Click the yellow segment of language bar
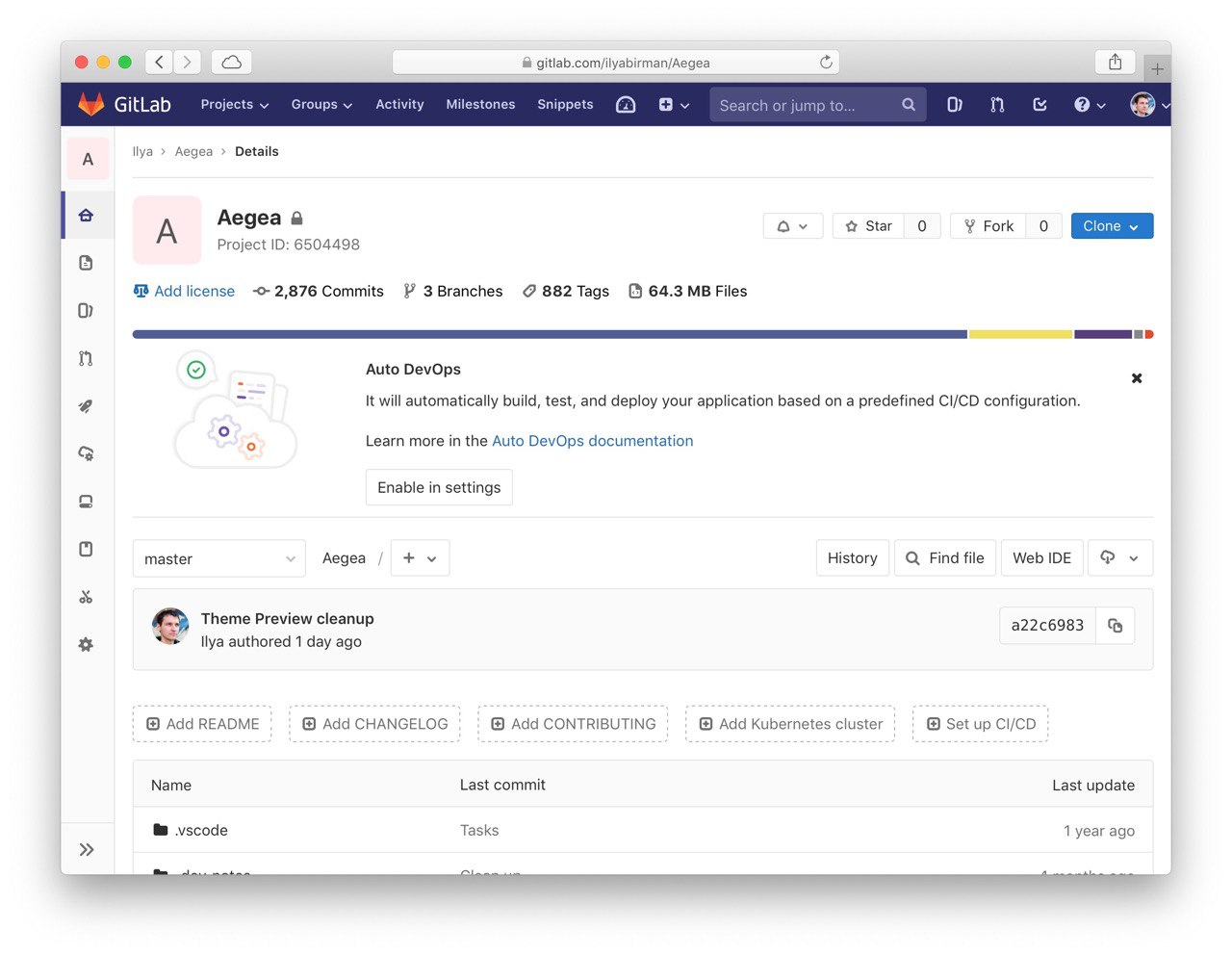The height and width of the screenshot is (955, 1232). [x=1020, y=334]
